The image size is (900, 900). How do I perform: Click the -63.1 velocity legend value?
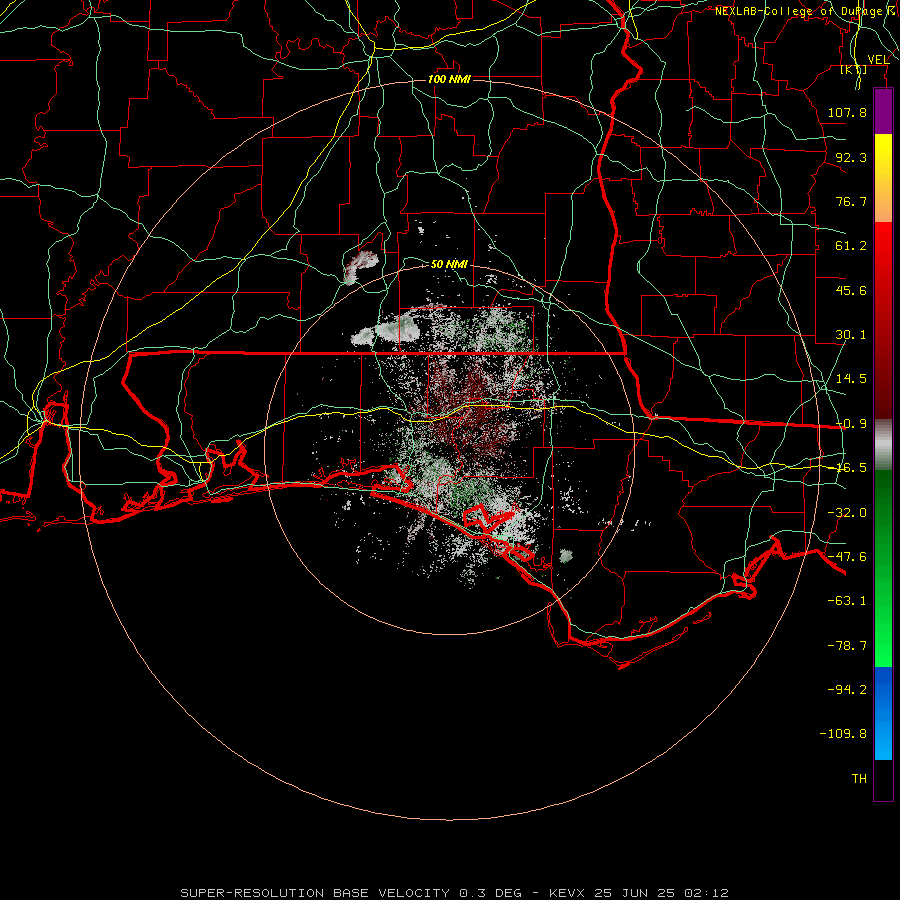pos(847,601)
